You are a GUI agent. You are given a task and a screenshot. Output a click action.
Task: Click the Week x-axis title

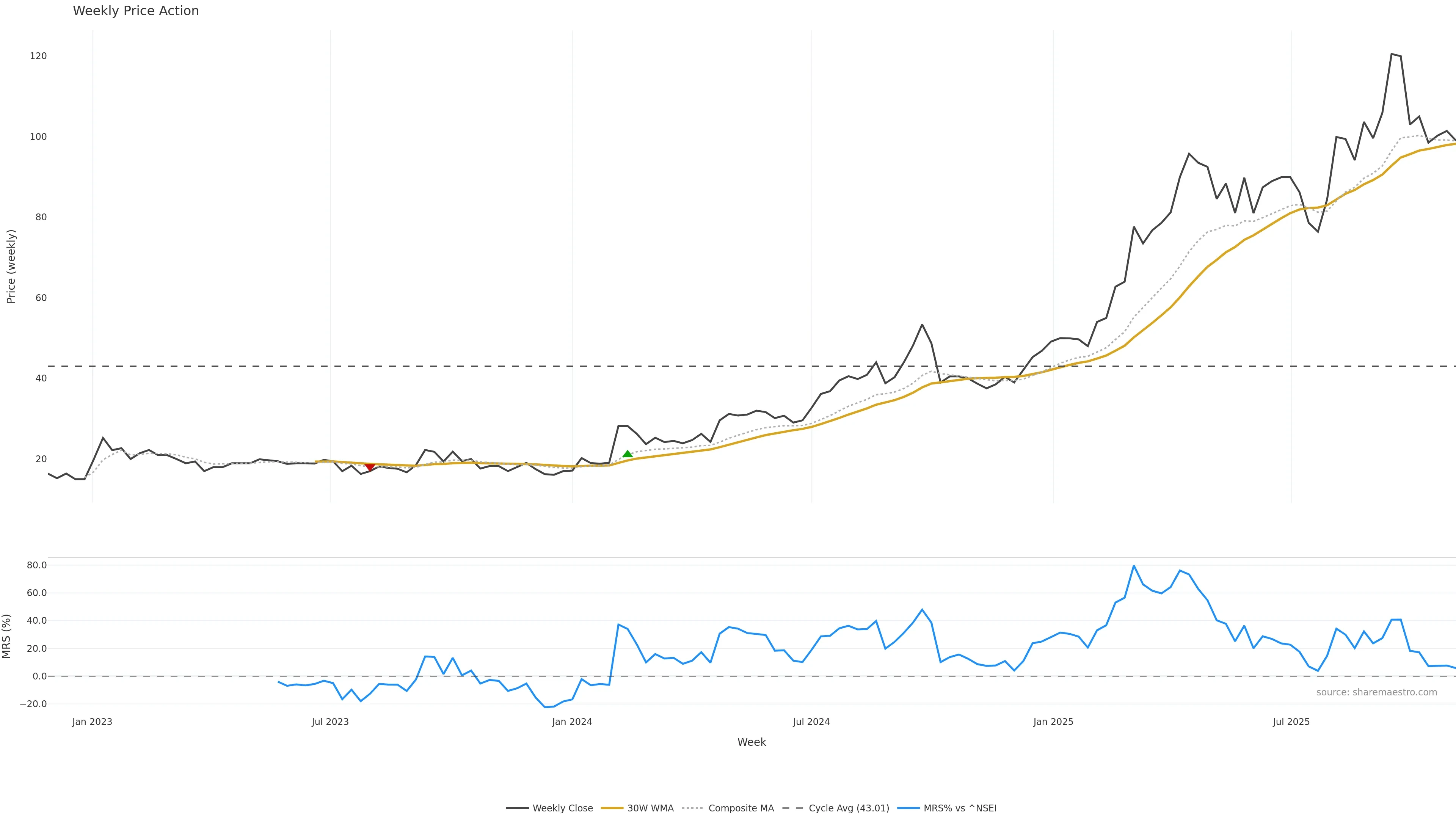click(x=751, y=742)
